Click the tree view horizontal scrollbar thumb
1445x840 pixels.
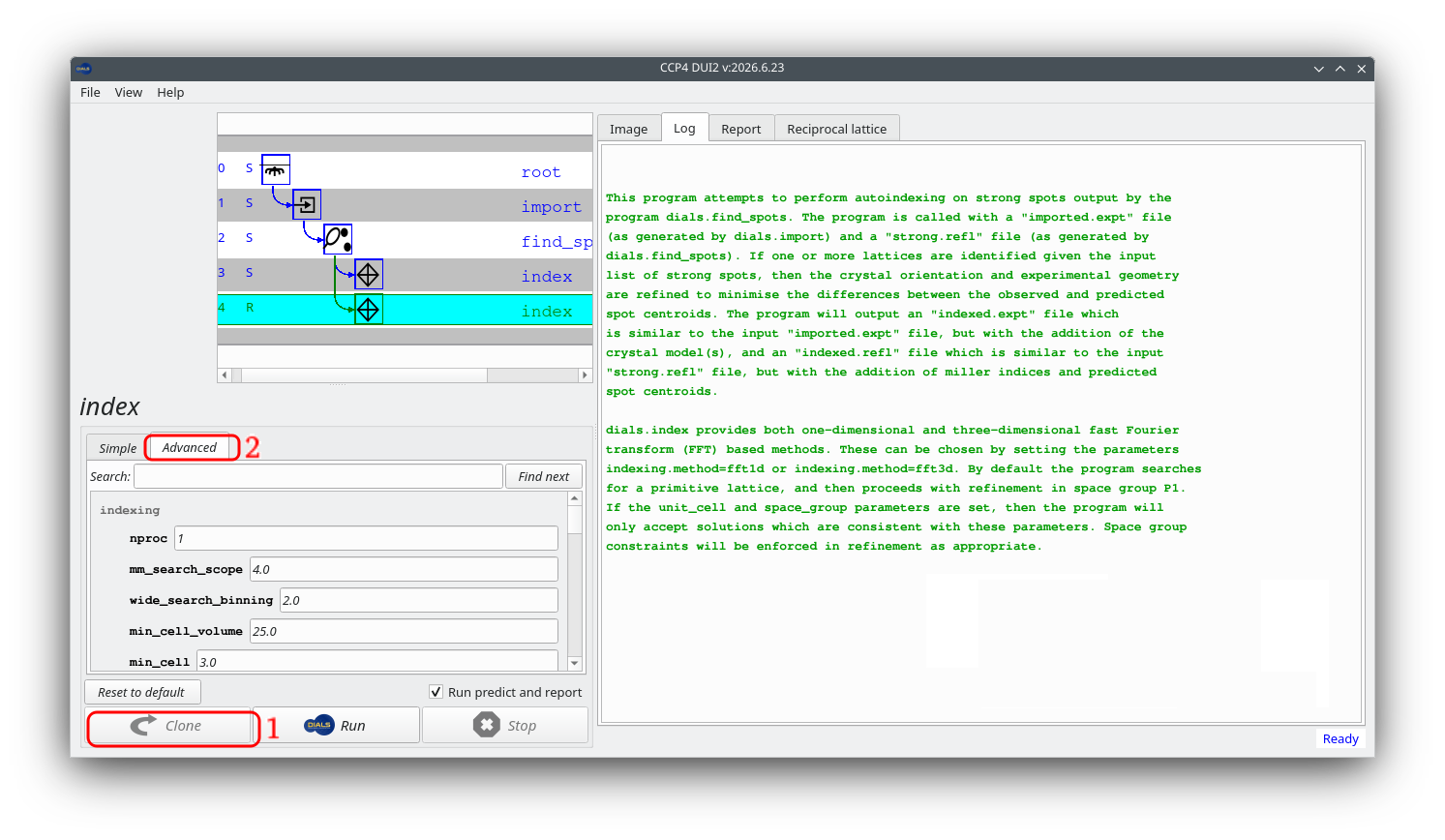point(364,375)
